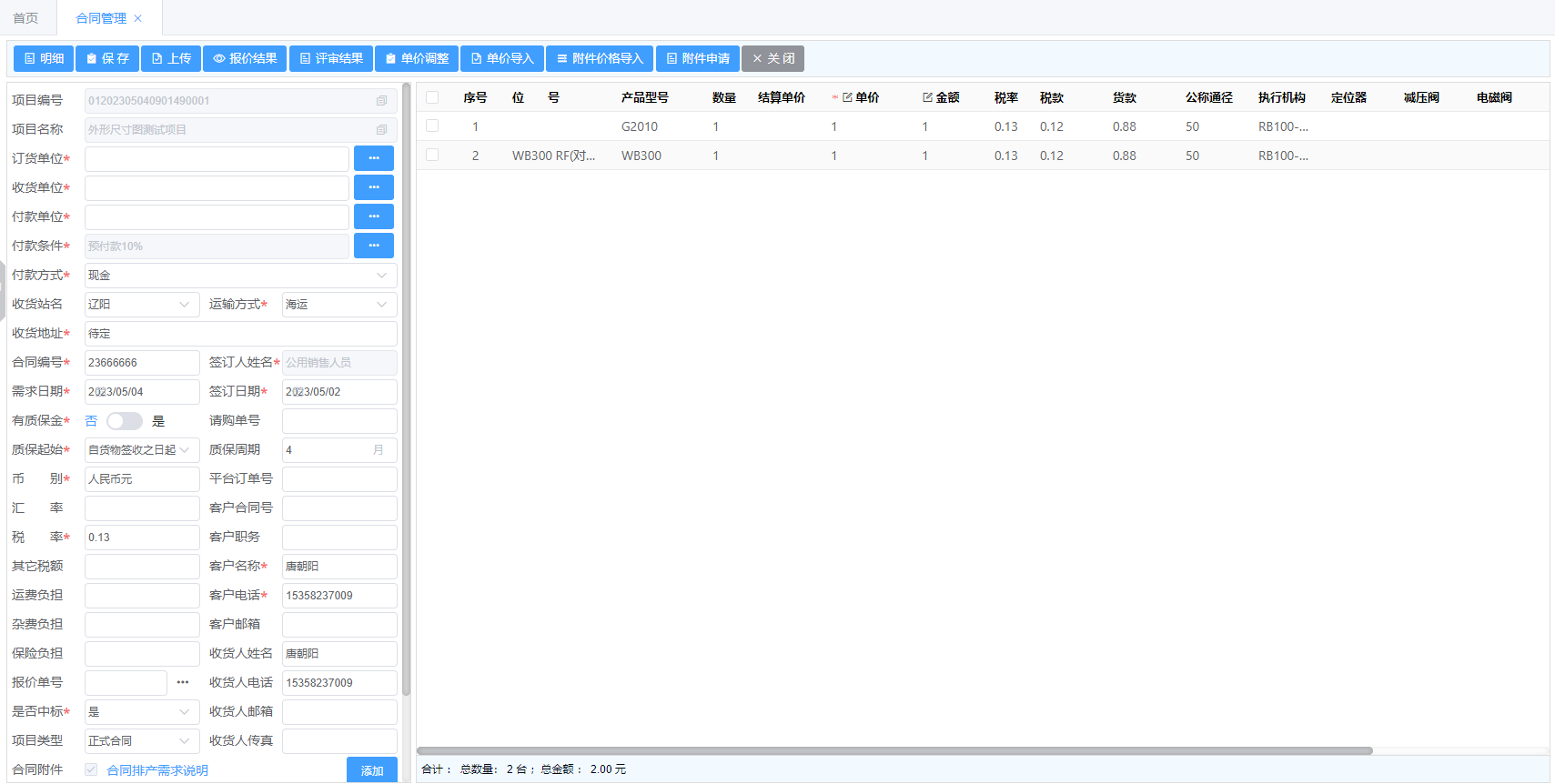The width and height of the screenshot is (1555, 784).
Task: Click the 合同编号 input field
Action: (141, 363)
